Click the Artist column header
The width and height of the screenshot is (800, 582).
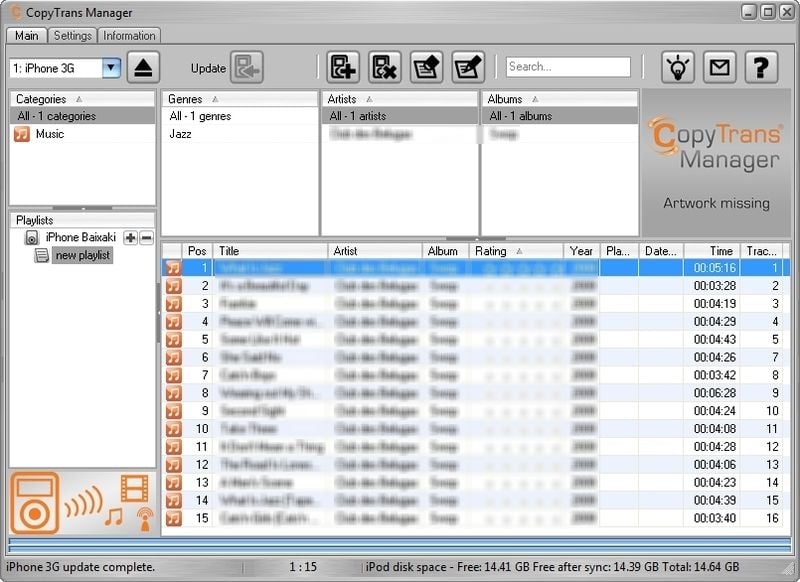tap(375, 251)
